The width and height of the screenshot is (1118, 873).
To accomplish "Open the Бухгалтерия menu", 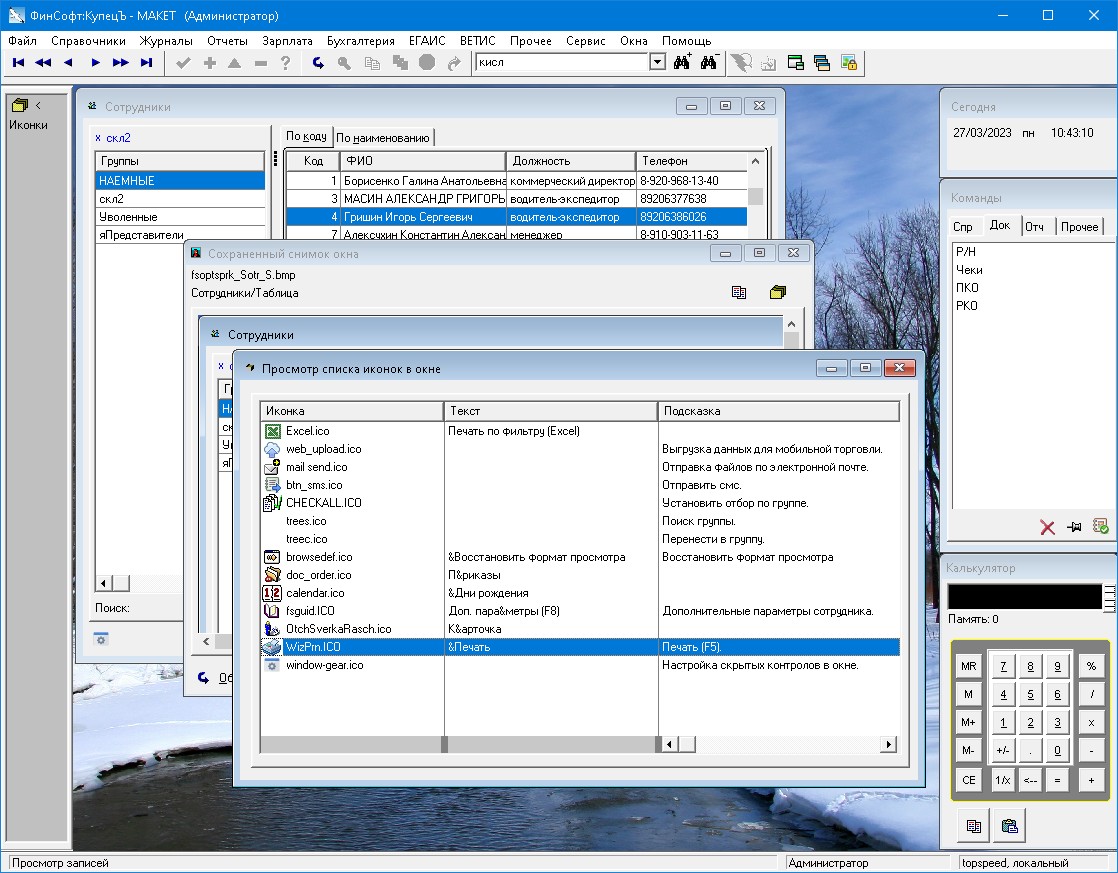I will tap(360, 41).
